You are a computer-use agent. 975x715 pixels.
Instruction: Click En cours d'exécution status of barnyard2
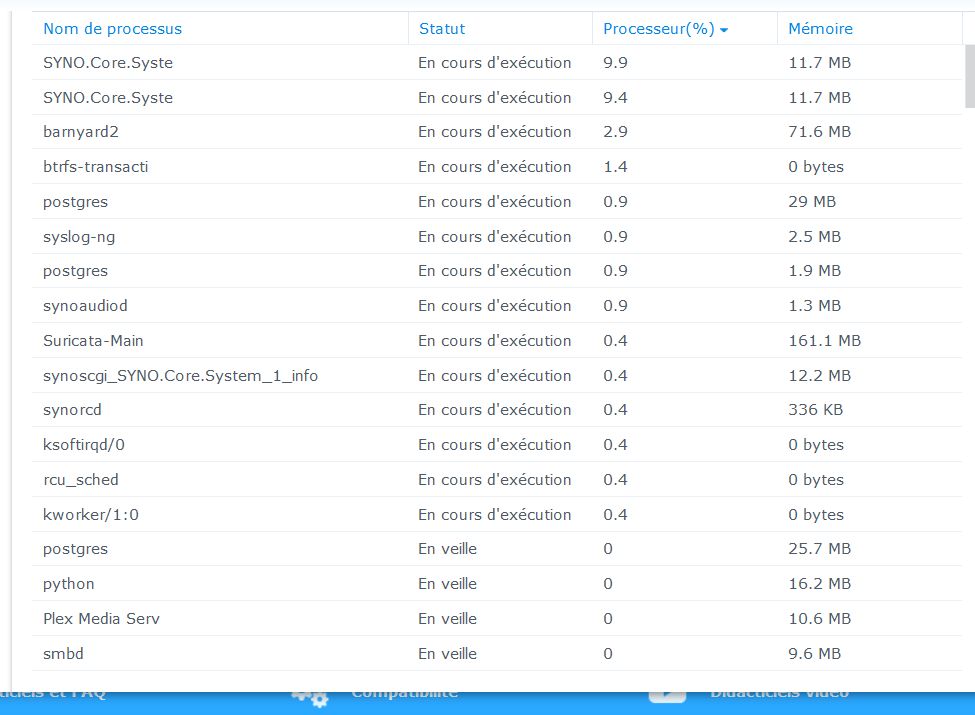coord(494,132)
